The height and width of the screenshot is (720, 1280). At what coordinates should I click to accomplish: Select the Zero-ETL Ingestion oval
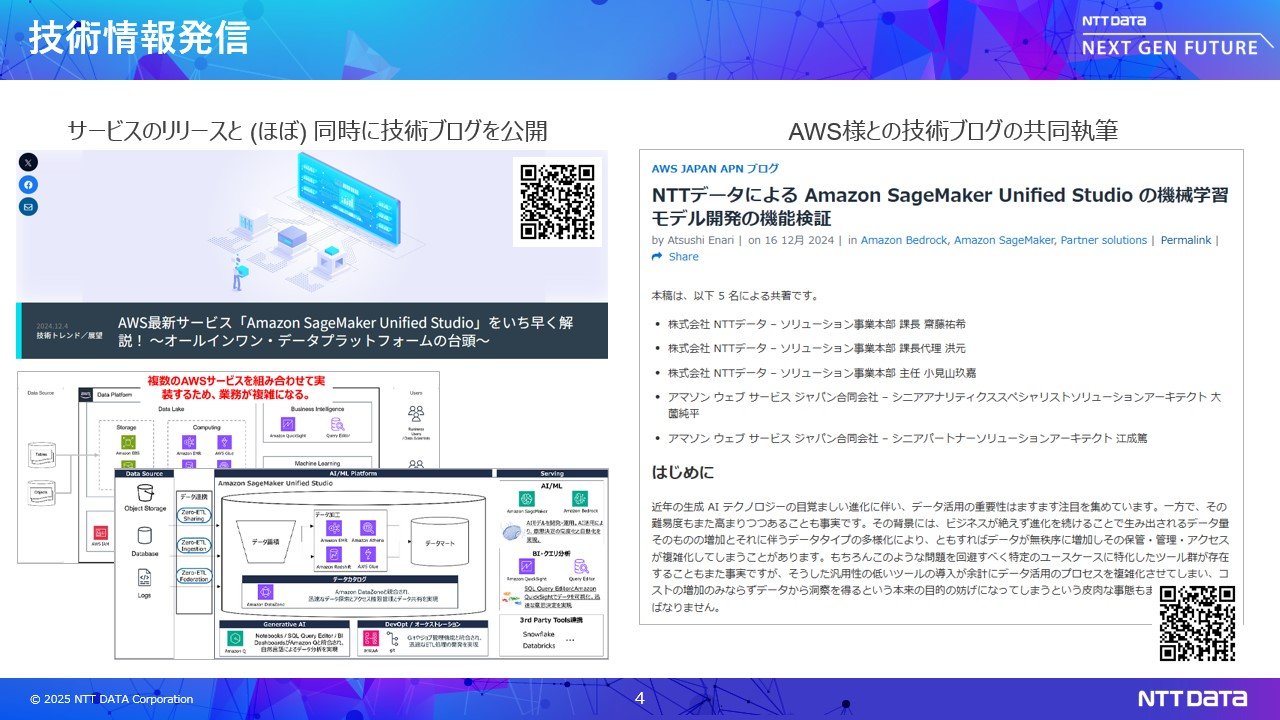pos(194,546)
